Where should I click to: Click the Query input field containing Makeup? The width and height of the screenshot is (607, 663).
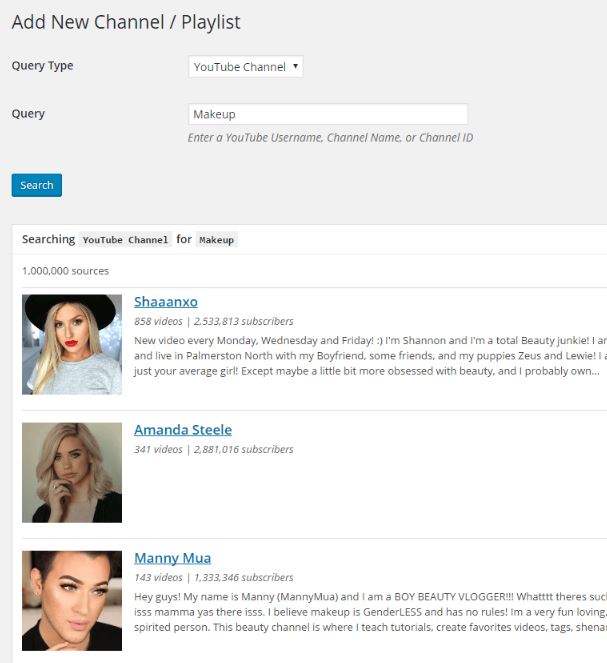pos(328,114)
